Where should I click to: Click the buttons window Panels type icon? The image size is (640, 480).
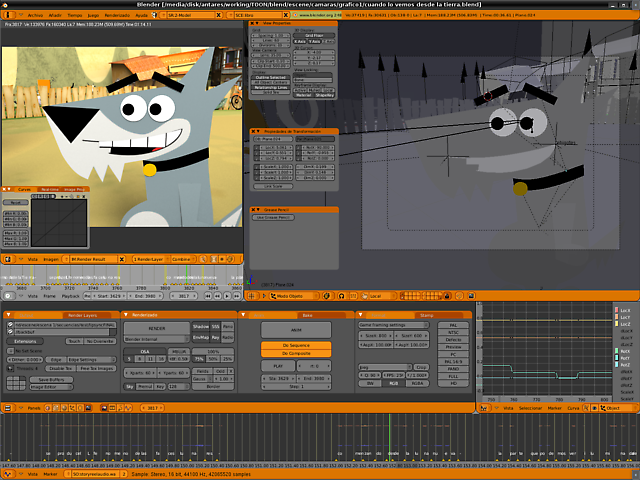pos(8,408)
